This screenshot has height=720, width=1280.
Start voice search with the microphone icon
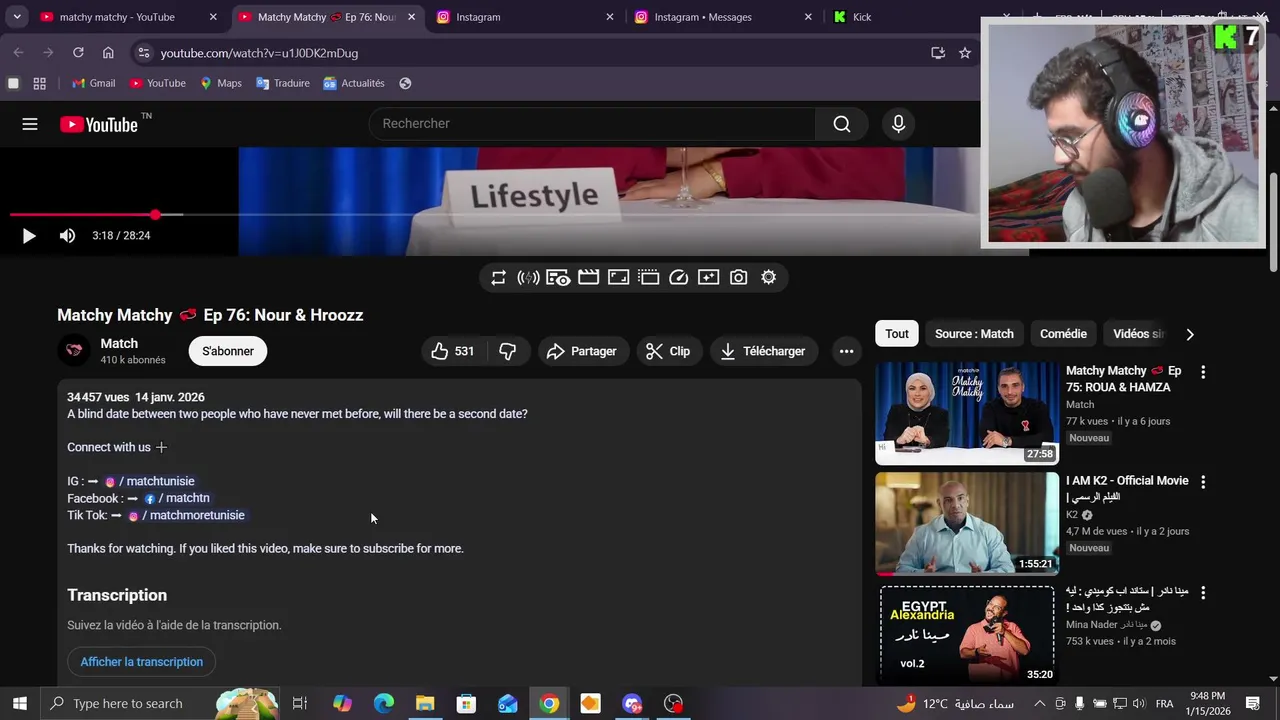coord(898,124)
